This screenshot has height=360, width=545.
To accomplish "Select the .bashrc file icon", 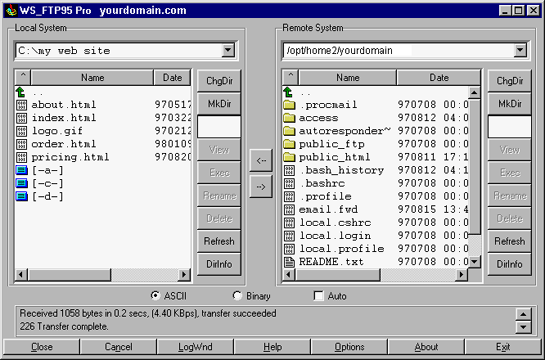I will (289, 183).
